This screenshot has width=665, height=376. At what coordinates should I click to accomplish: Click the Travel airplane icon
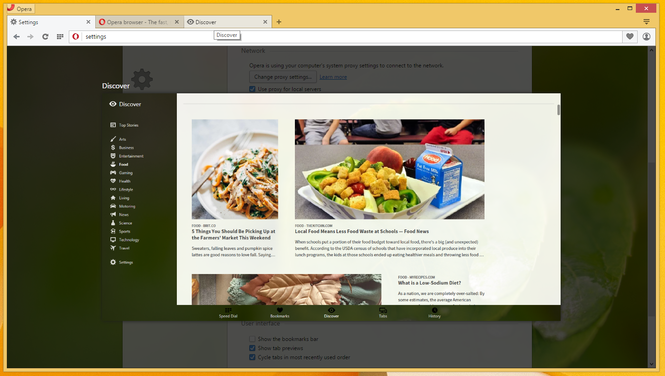point(113,248)
